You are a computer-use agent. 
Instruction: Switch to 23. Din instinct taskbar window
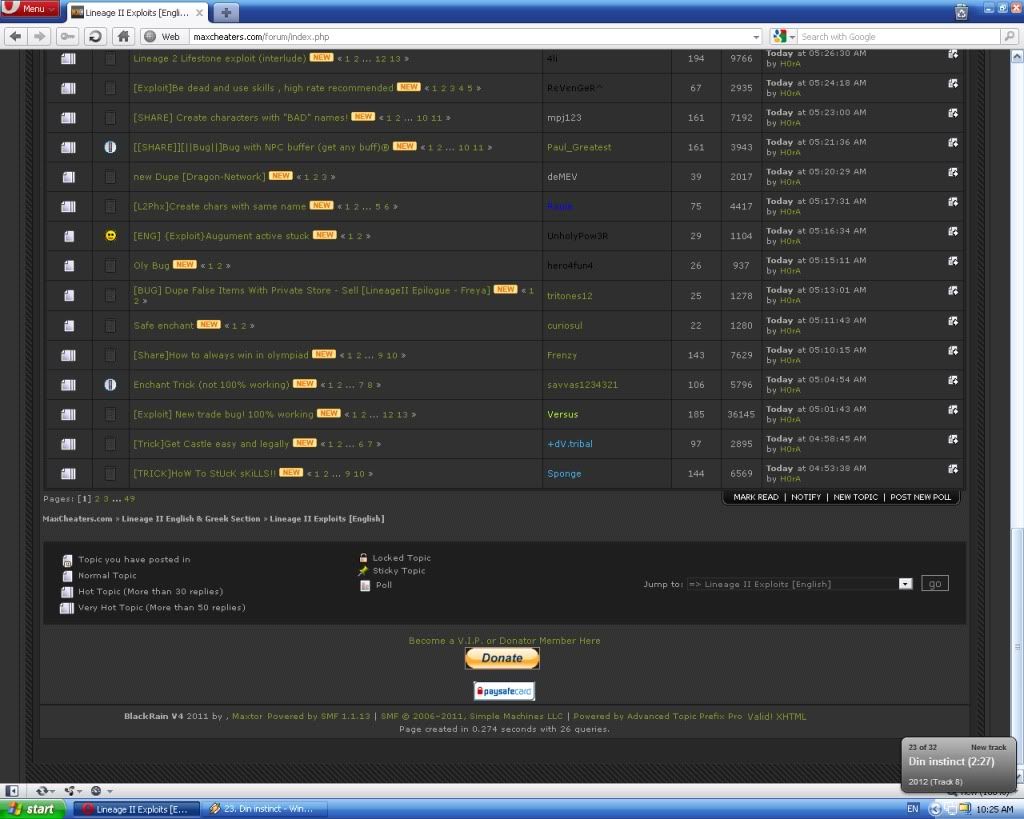point(265,809)
